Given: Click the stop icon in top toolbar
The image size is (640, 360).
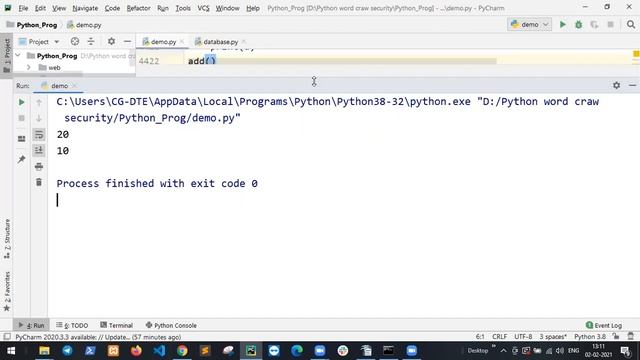Looking at the screenshot, I should (610, 24).
